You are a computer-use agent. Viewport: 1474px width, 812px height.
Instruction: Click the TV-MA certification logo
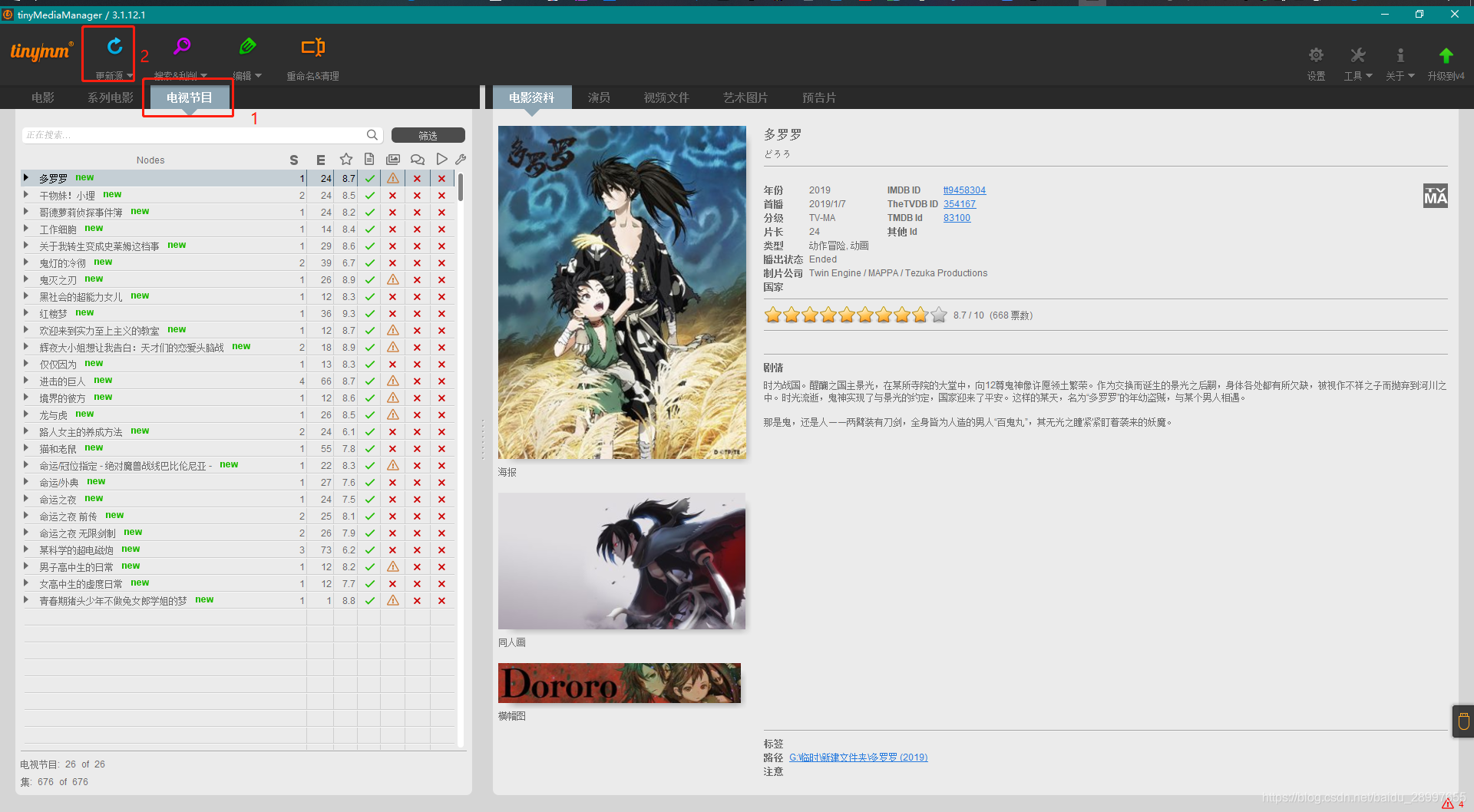1436,196
